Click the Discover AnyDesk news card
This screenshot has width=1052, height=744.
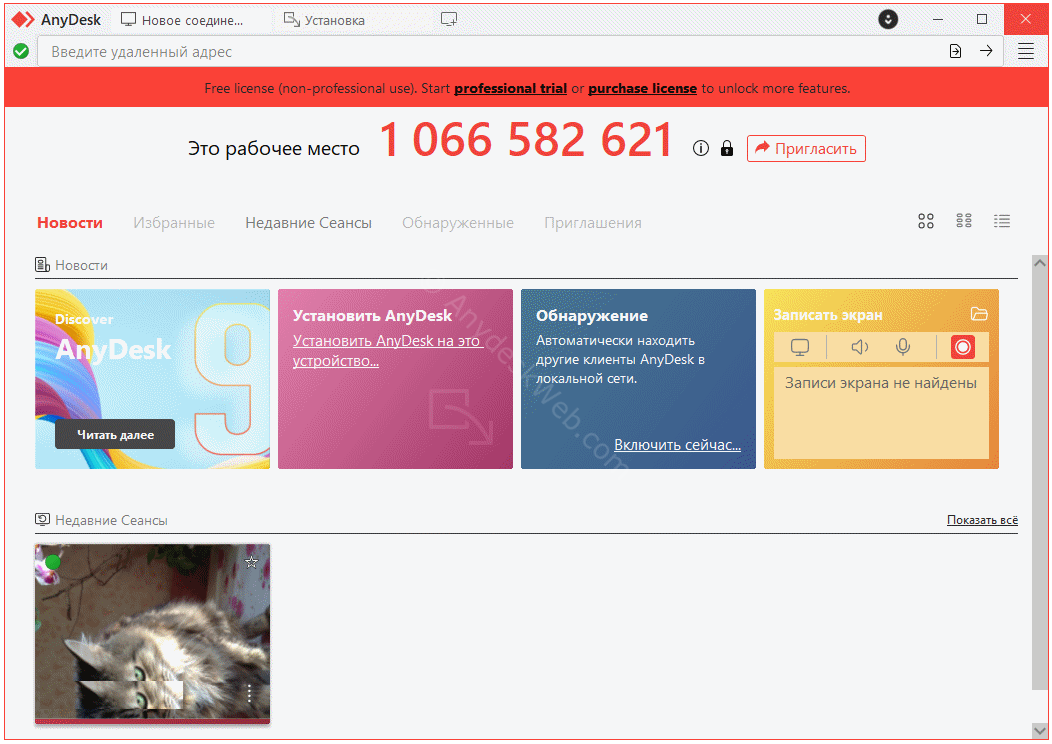152,379
